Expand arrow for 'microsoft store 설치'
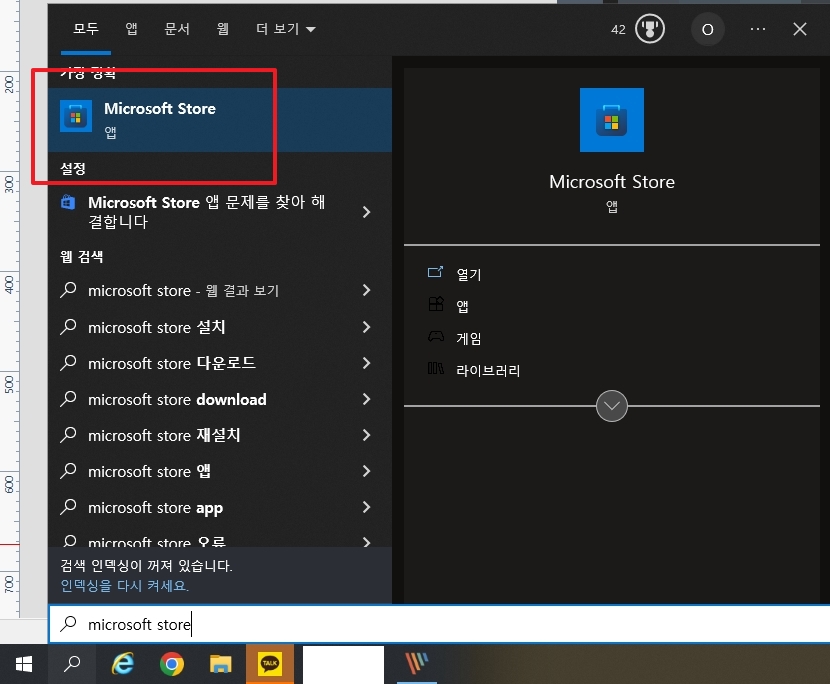This screenshot has height=684, width=830. (366, 327)
